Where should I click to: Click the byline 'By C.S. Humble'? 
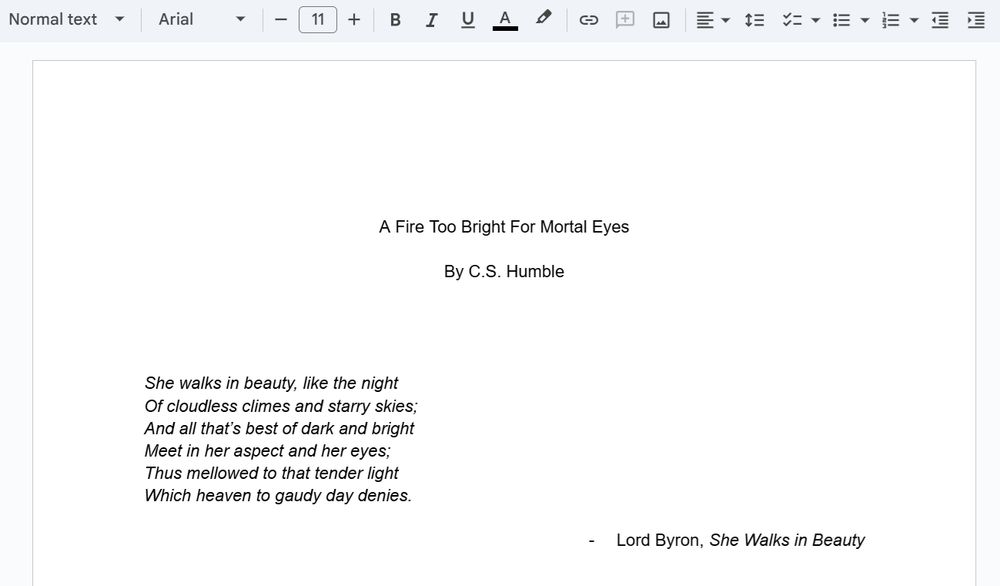(x=504, y=272)
